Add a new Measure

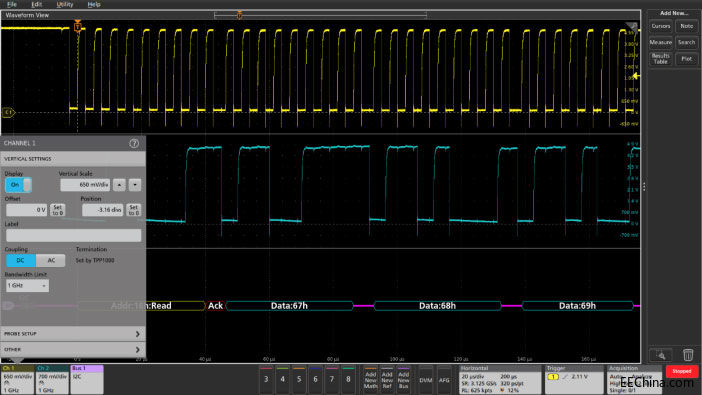coord(660,43)
